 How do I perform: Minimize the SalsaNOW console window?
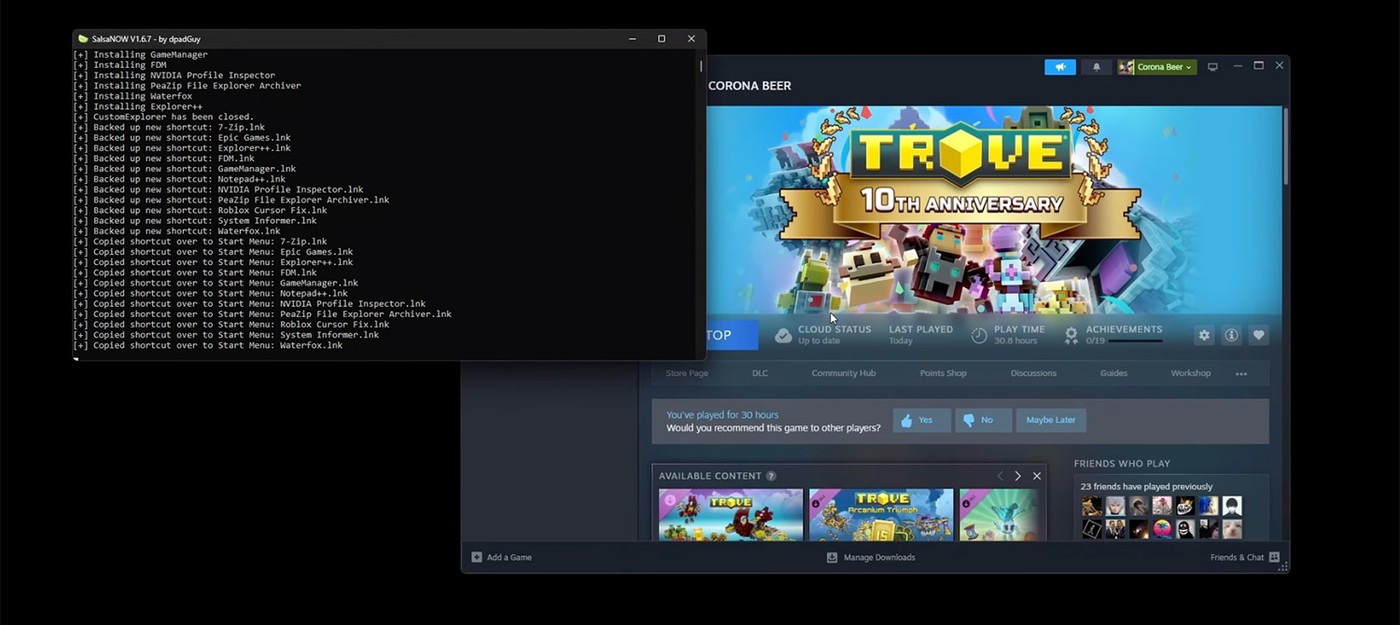(x=632, y=39)
